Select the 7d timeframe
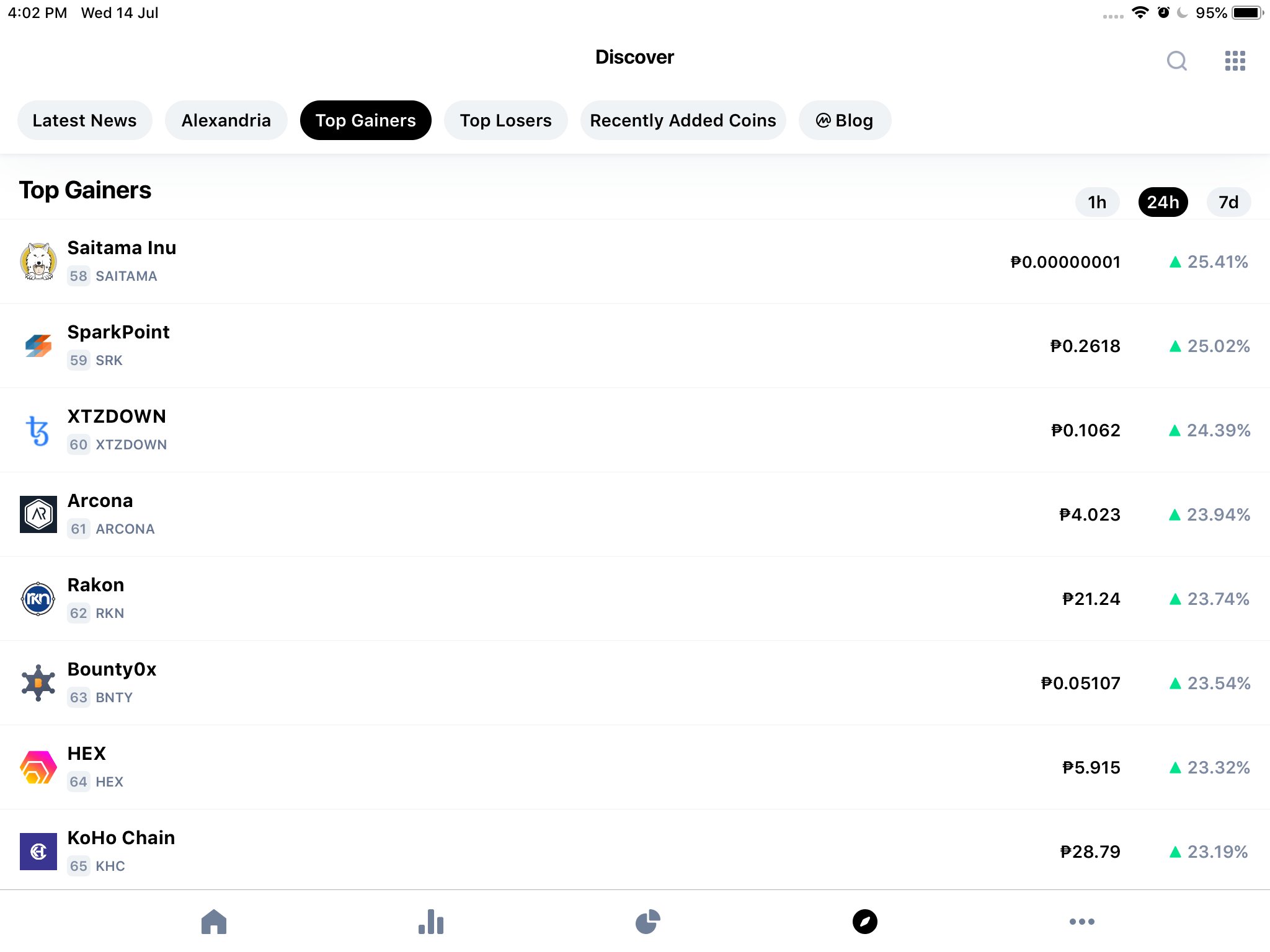The image size is (1270, 952). [1228, 202]
